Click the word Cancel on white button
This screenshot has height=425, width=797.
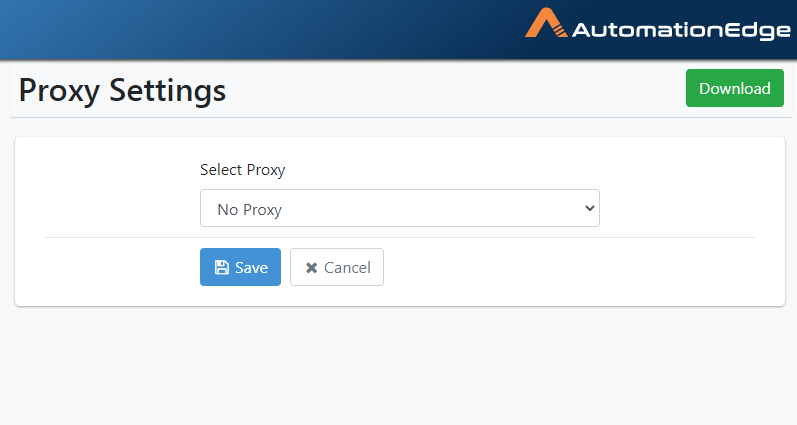[348, 268]
